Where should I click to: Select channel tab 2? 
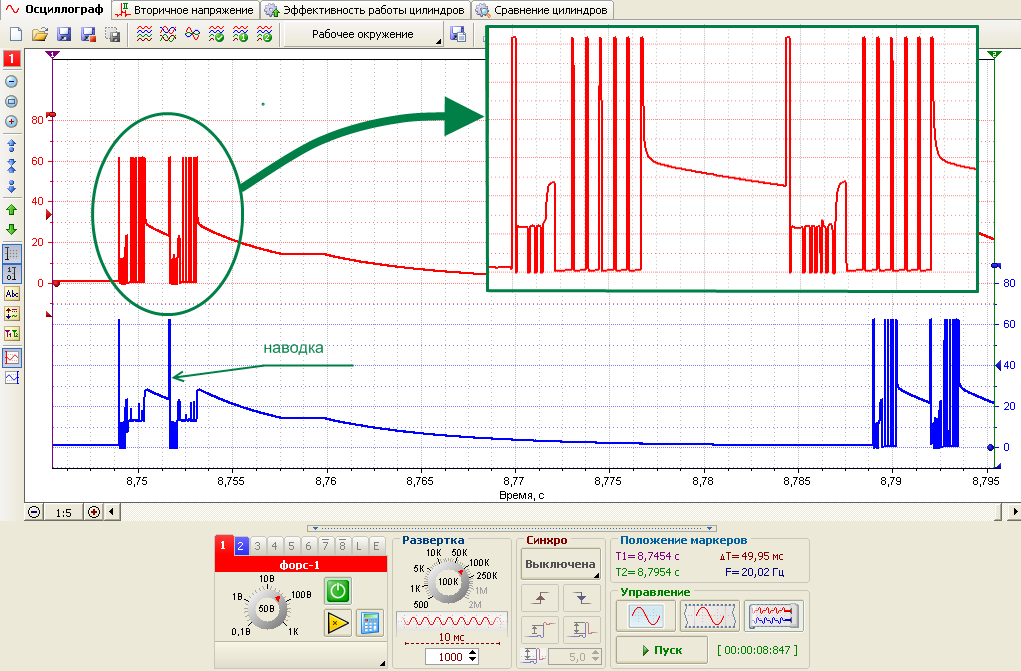pyautogui.click(x=240, y=546)
